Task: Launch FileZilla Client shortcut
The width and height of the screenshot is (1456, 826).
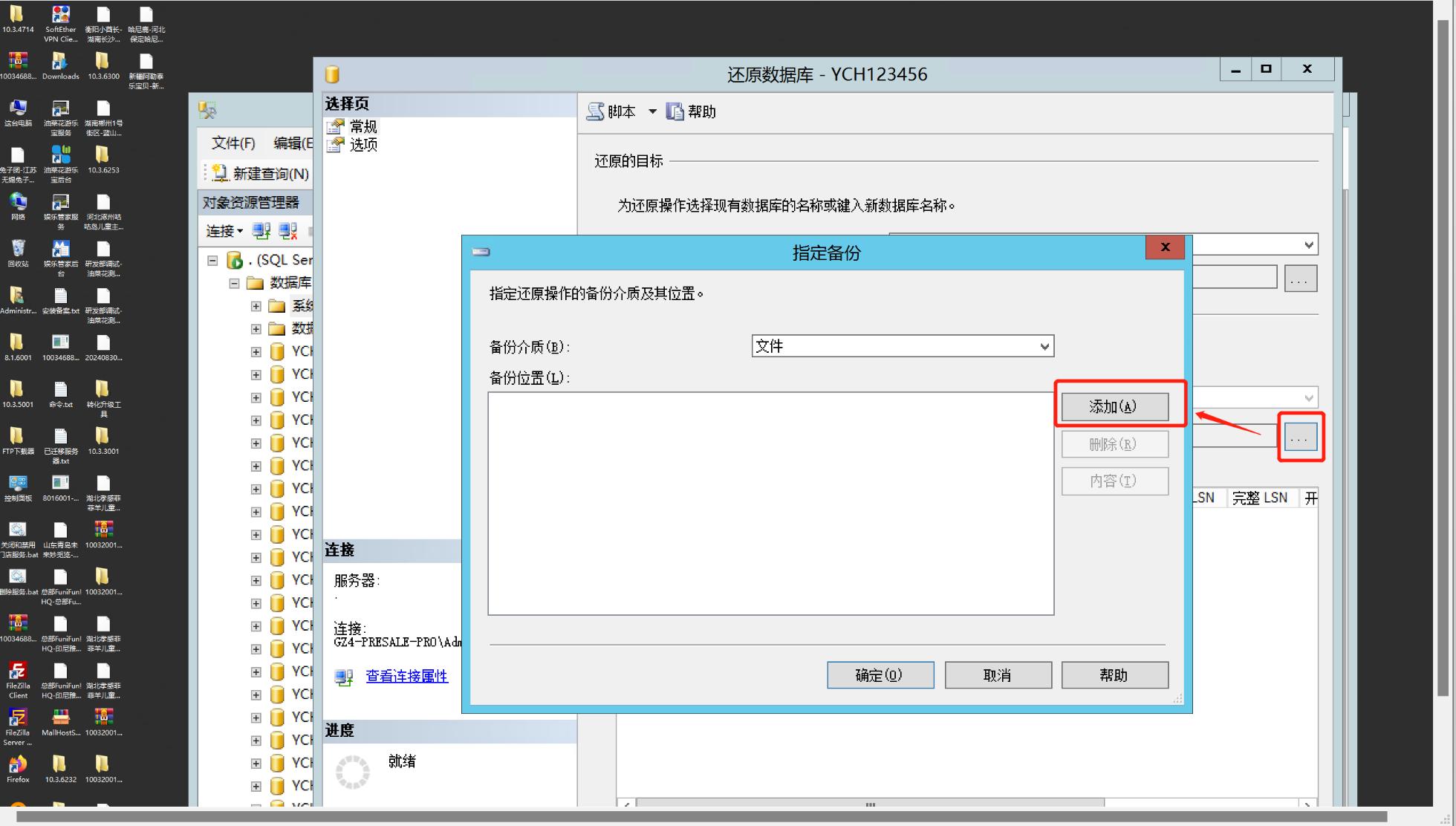Action: [18, 679]
